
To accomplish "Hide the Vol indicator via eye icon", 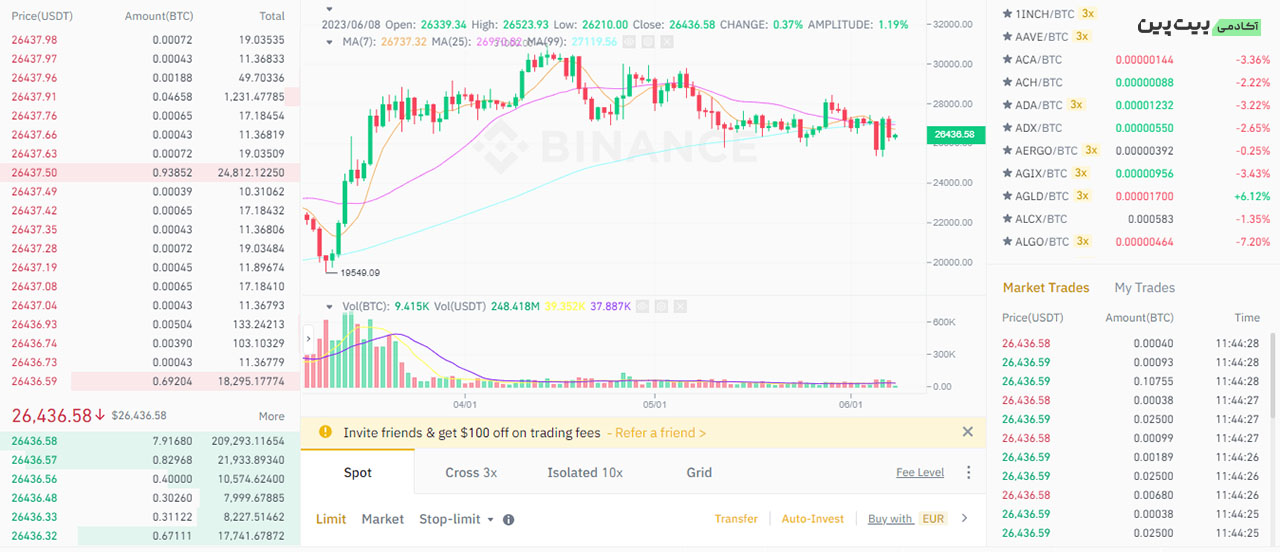I will pyautogui.click(x=642, y=306).
